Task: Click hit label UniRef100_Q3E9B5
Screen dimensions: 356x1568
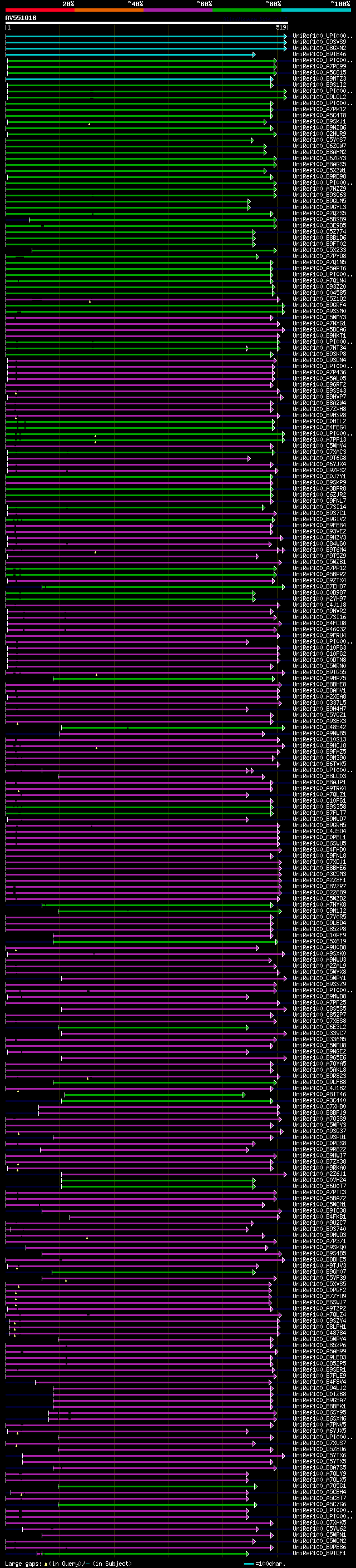Action: pos(319,225)
